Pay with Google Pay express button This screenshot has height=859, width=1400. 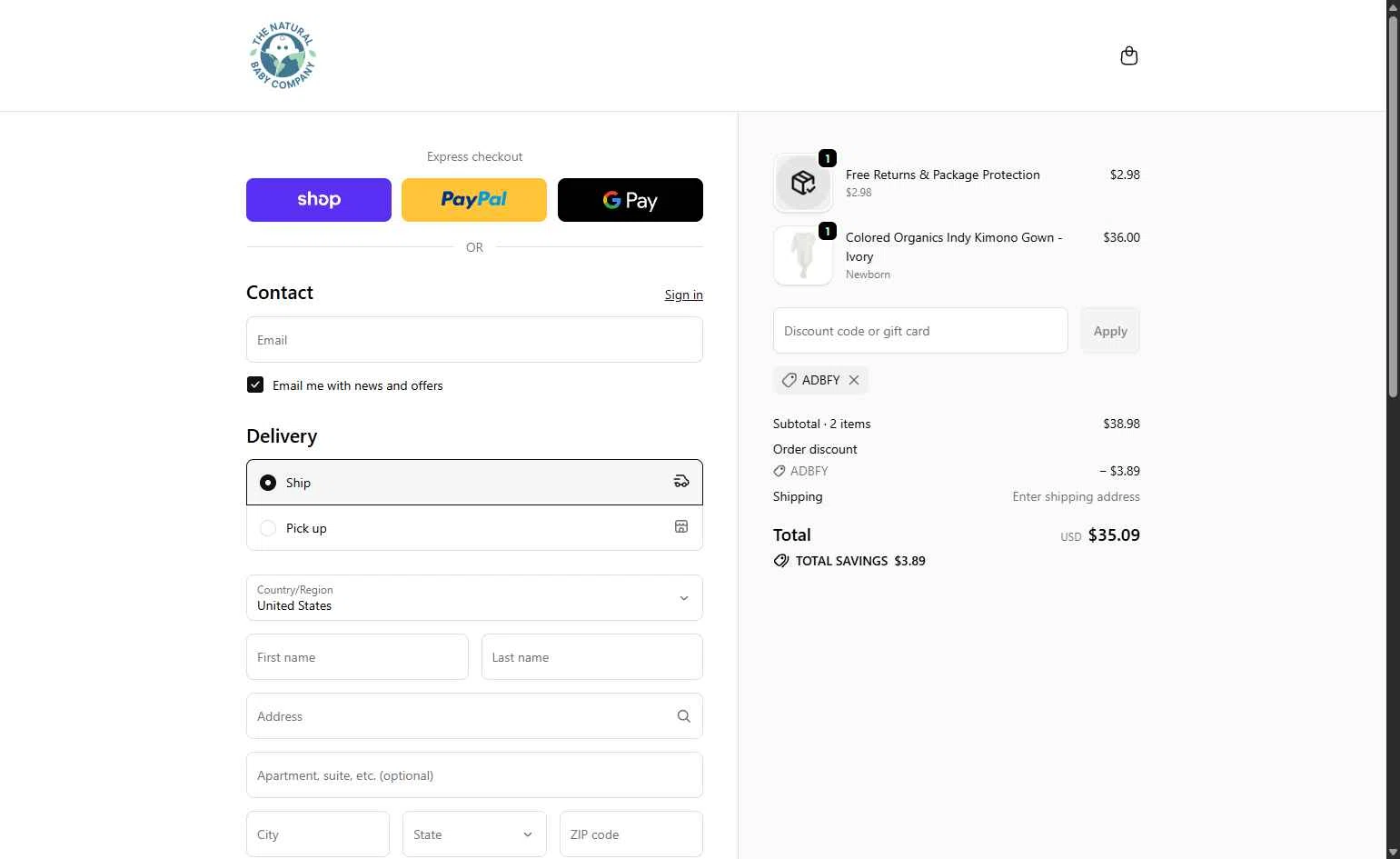coord(630,200)
